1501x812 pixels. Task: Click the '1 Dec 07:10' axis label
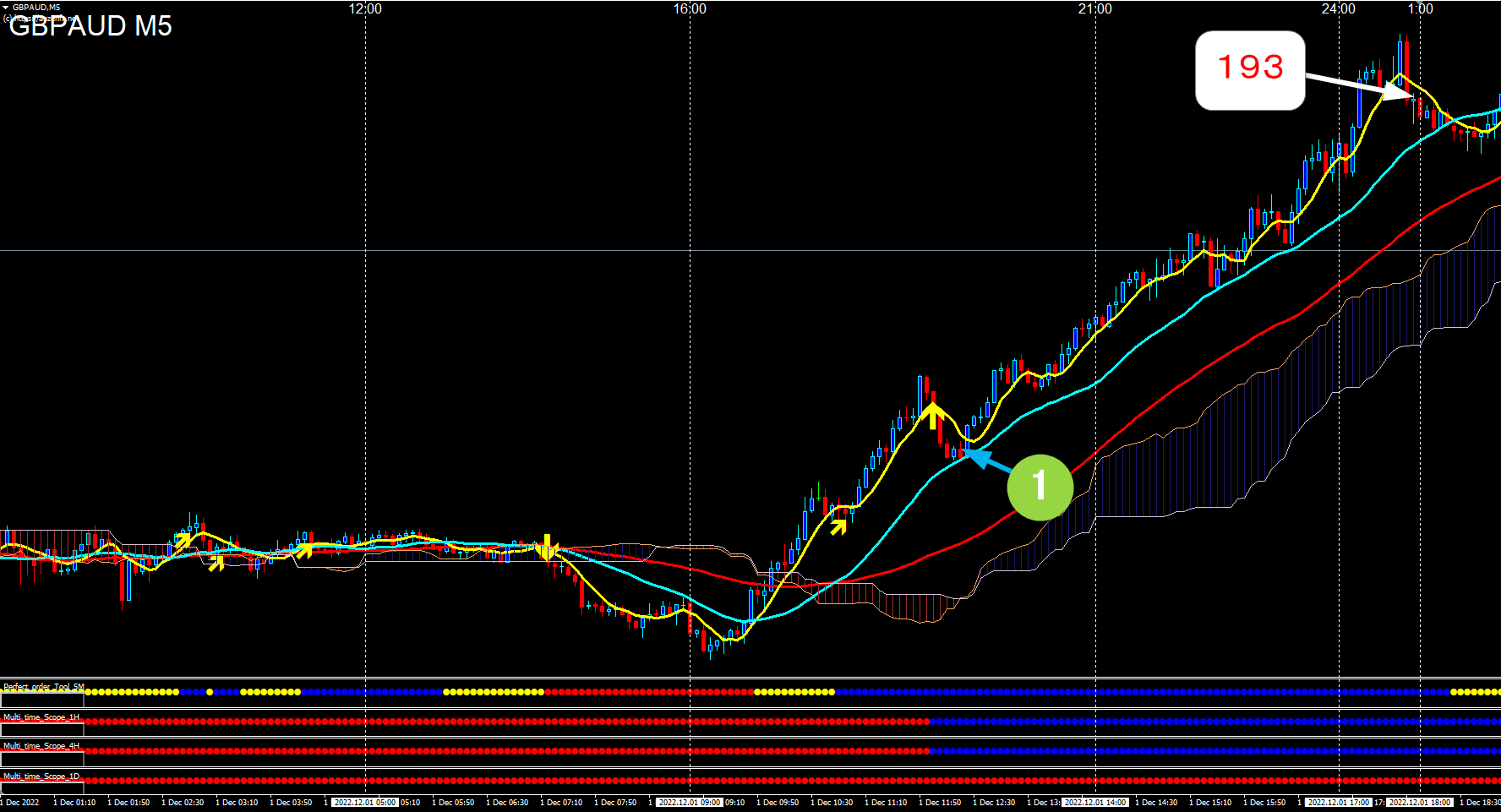click(x=561, y=803)
